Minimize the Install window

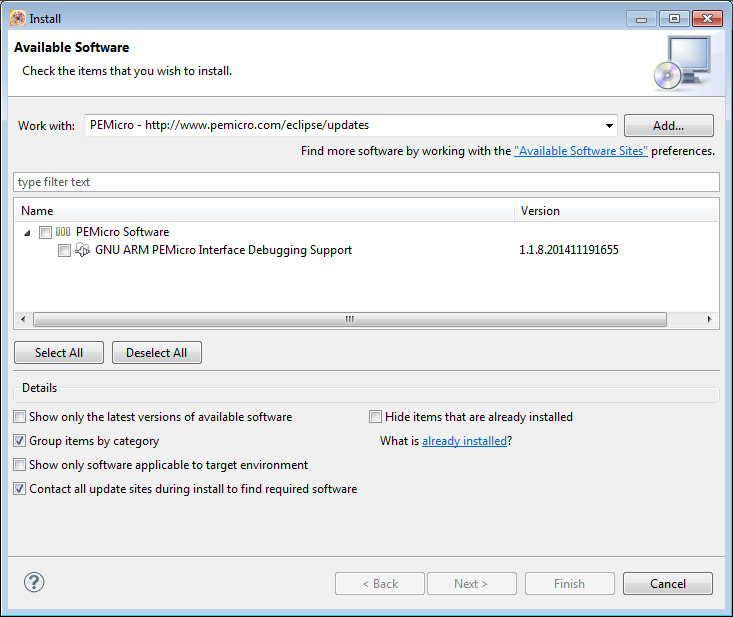(641, 19)
